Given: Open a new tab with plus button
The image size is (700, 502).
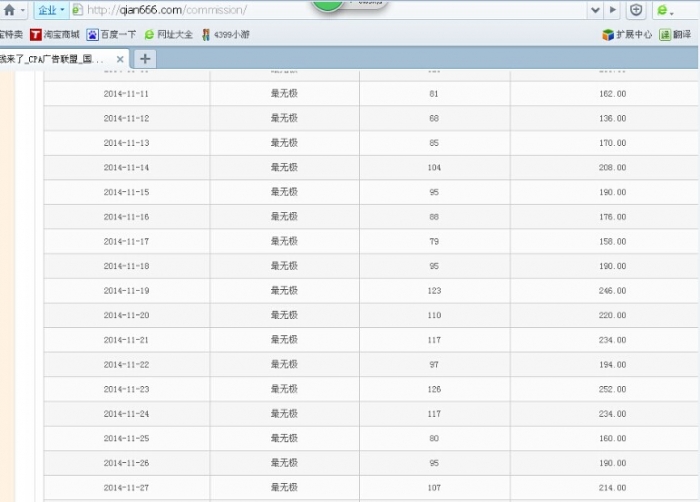Looking at the screenshot, I should click(x=145, y=59).
